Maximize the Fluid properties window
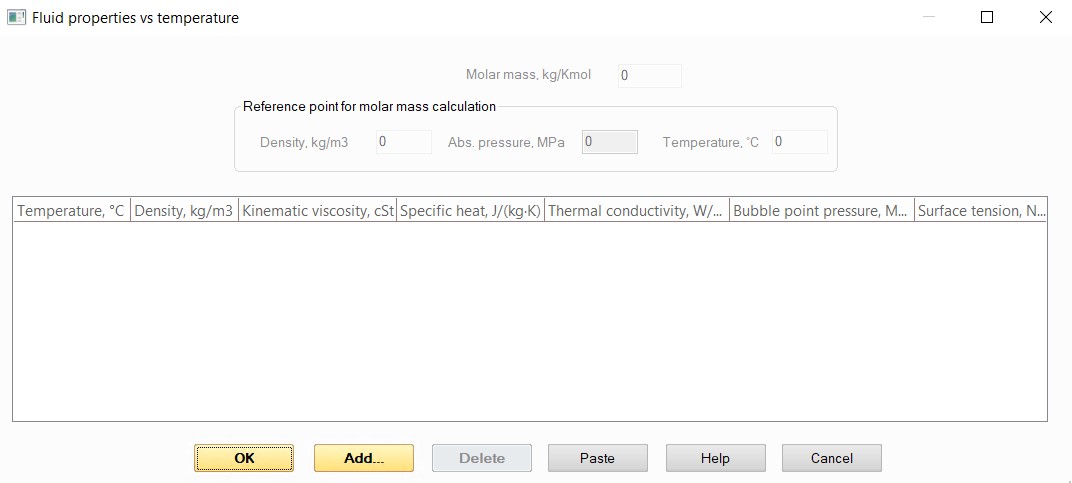1072x483 pixels. point(987,17)
